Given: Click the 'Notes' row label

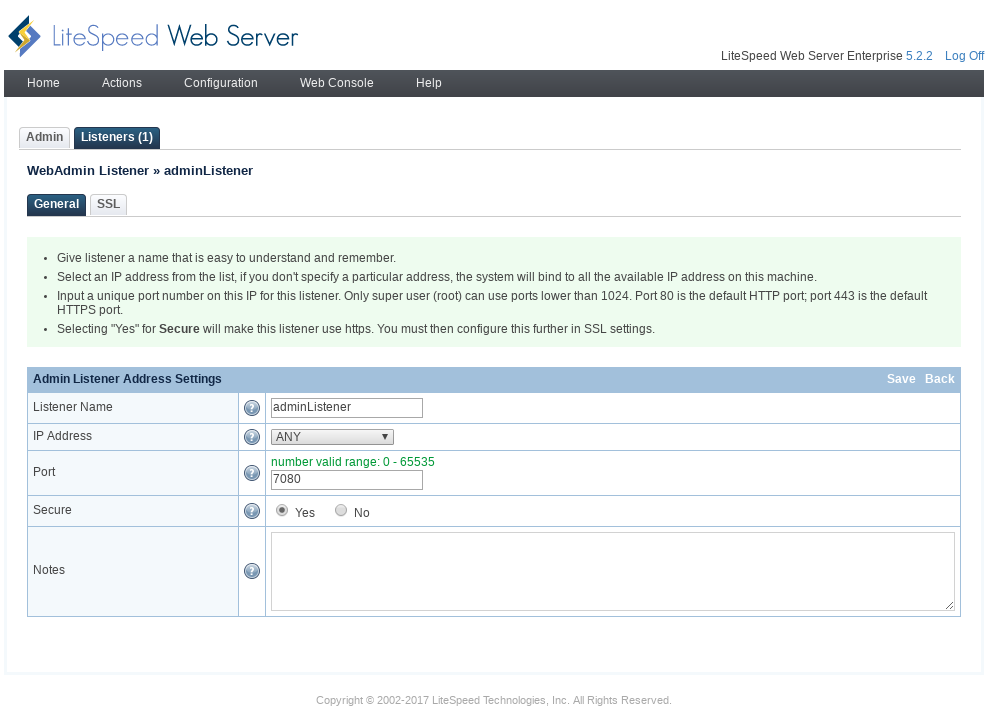Looking at the screenshot, I should 49,570.
